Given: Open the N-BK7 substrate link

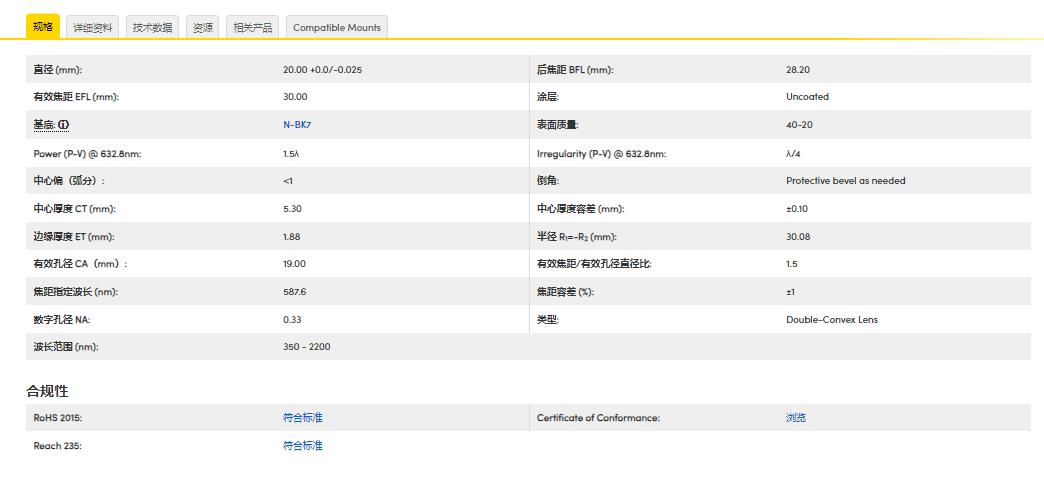Looking at the screenshot, I should pyautogui.click(x=297, y=125).
